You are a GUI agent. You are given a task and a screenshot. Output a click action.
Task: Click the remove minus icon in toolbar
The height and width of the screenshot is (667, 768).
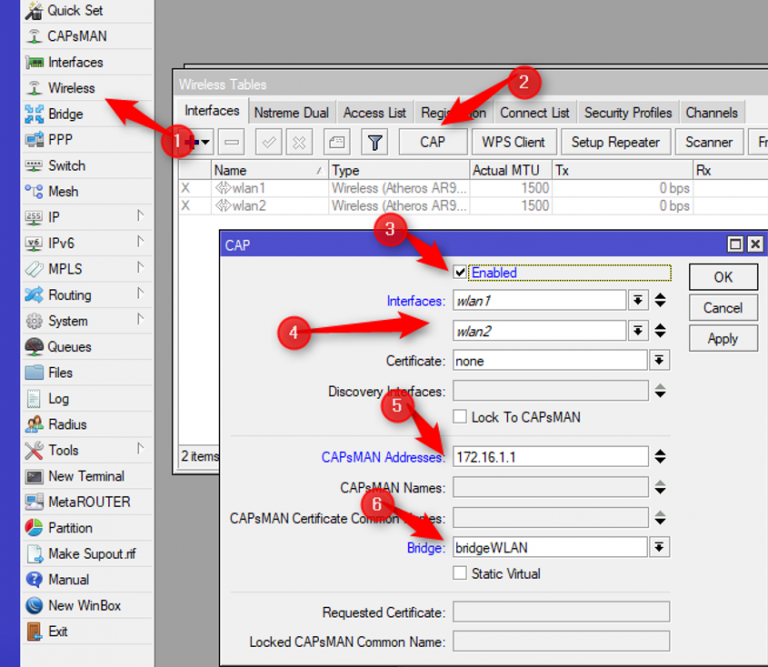pyautogui.click(x=231, y=142)
